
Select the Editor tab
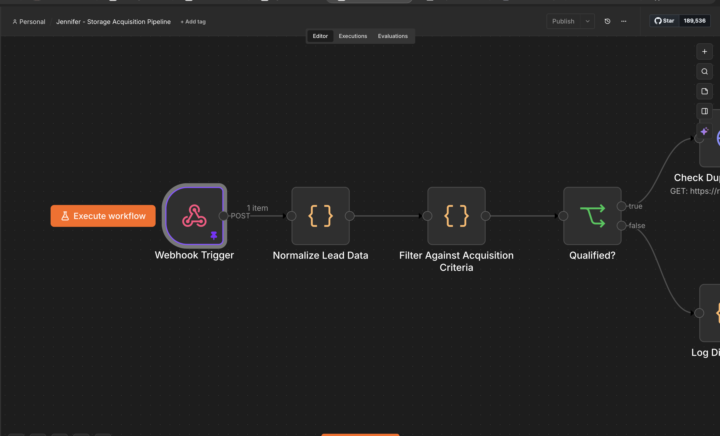(320, 36)
